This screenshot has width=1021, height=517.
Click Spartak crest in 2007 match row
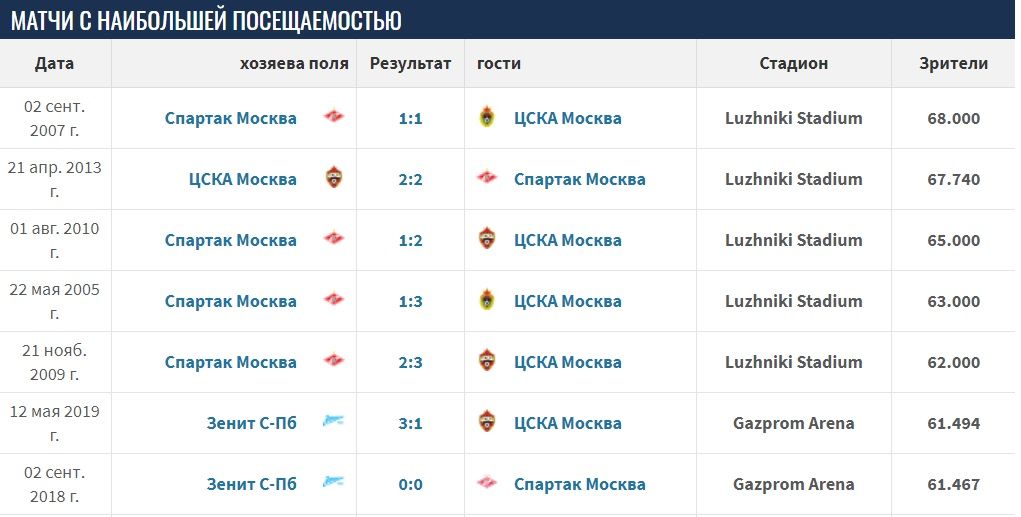[333, 117]
